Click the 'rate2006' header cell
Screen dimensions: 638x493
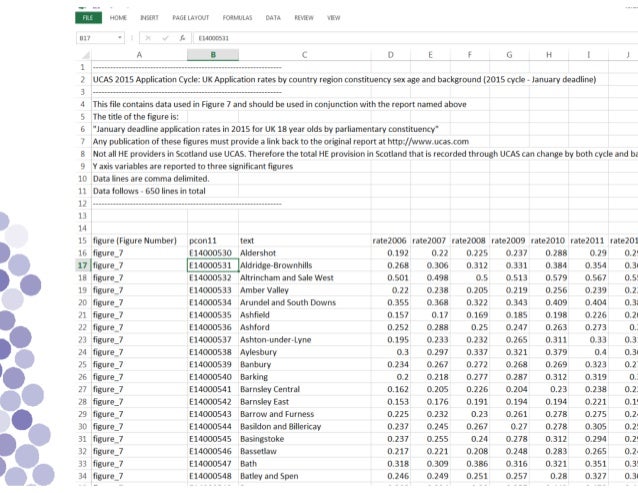click(391, 241)
